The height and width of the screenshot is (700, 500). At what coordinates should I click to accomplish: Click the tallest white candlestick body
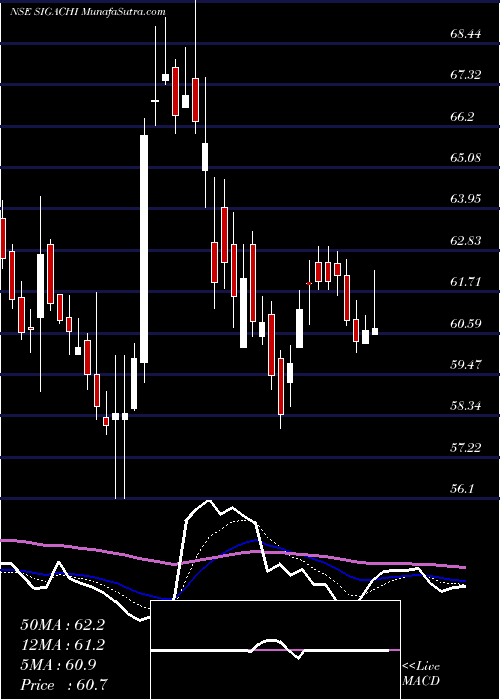[x=144, y=249]
